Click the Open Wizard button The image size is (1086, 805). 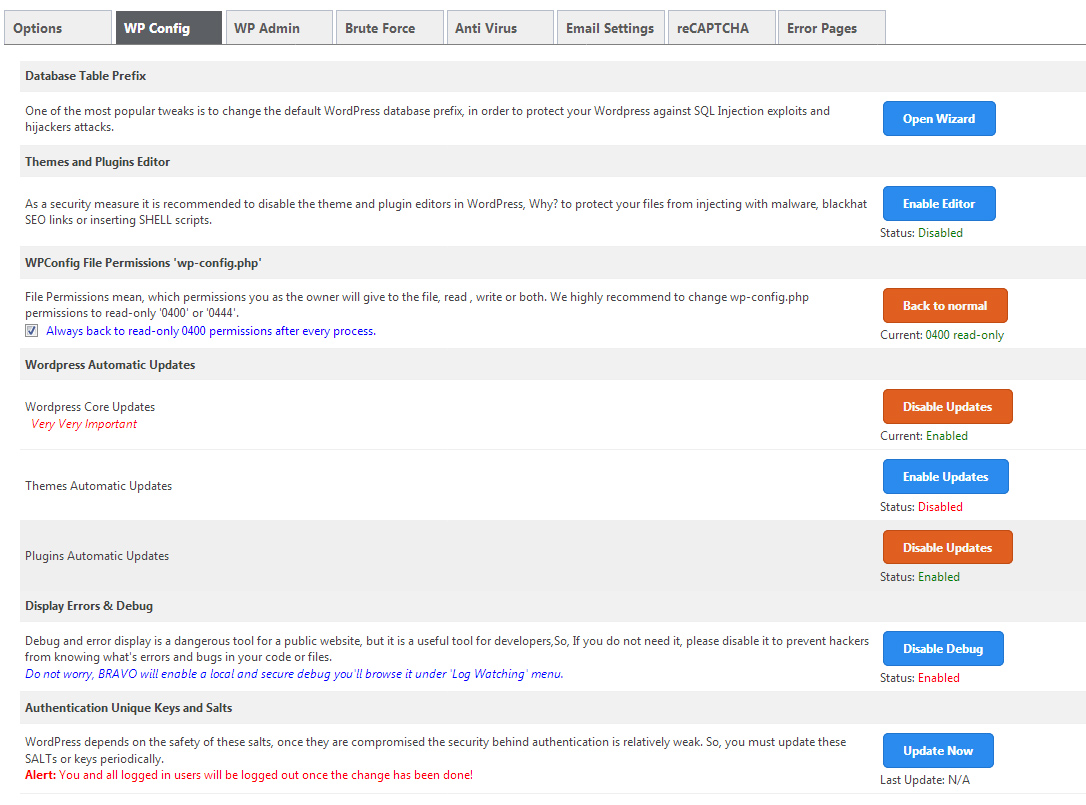pyautogui.click(x=939, y=118)
